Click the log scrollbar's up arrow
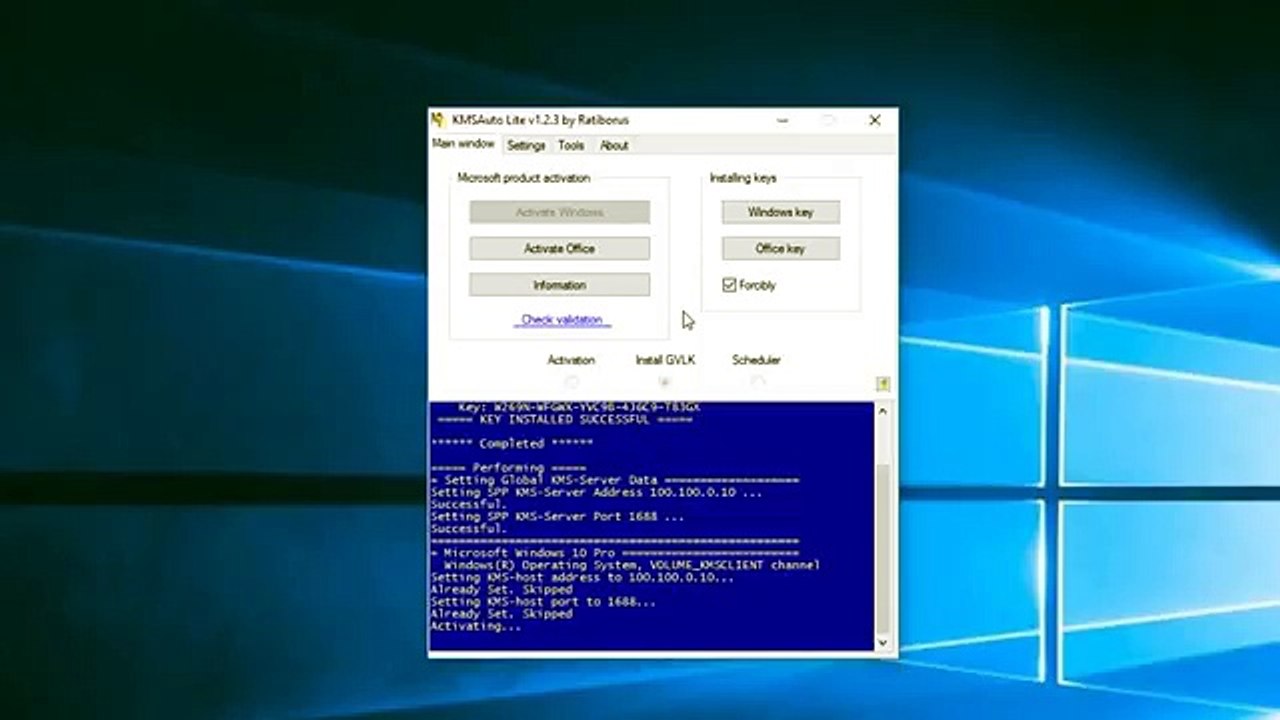This screenshot has height=720, width=1280. (x=882, y=411)
